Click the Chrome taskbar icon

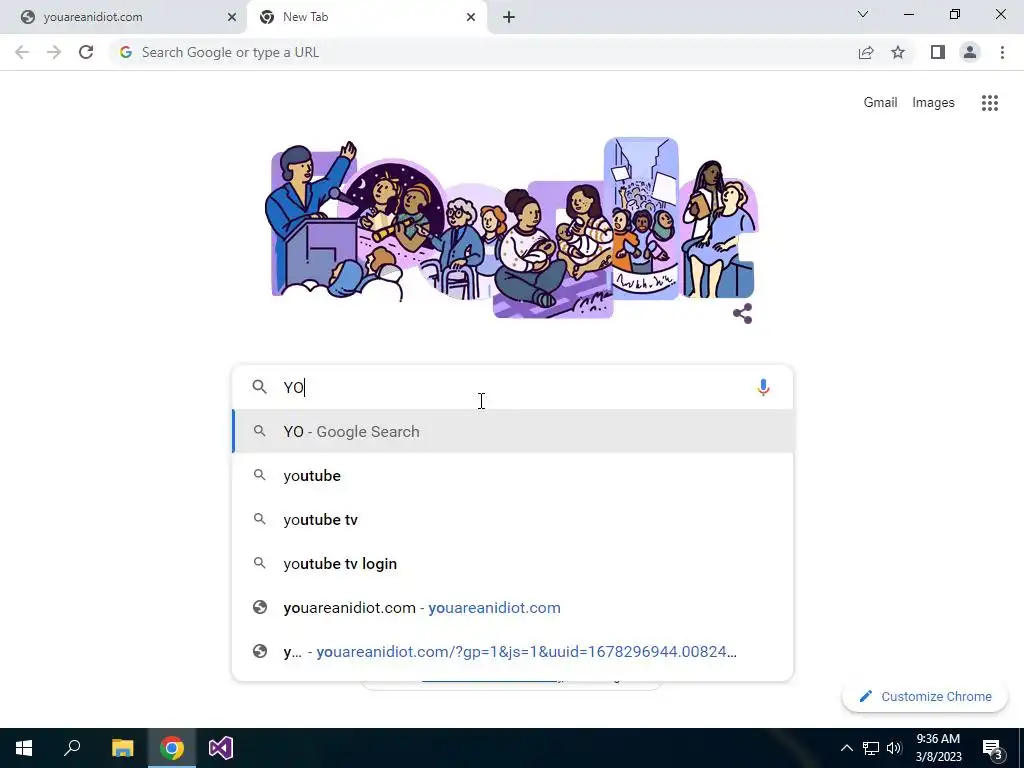pos(172,748)
